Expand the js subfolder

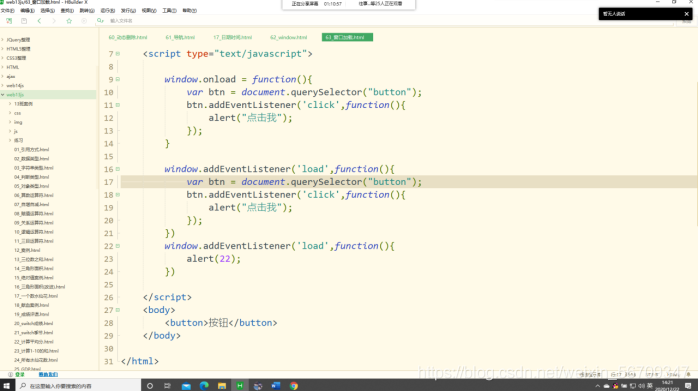click(10, 132)
